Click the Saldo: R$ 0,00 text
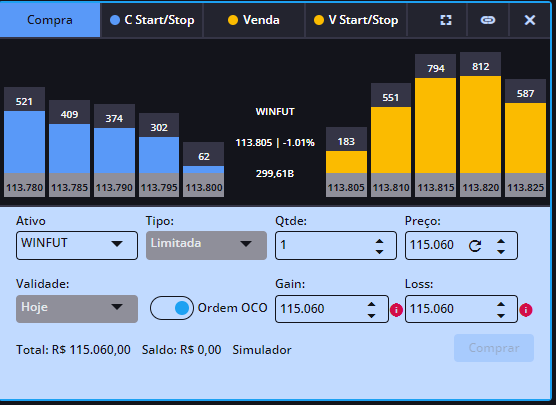 (182, 350)
